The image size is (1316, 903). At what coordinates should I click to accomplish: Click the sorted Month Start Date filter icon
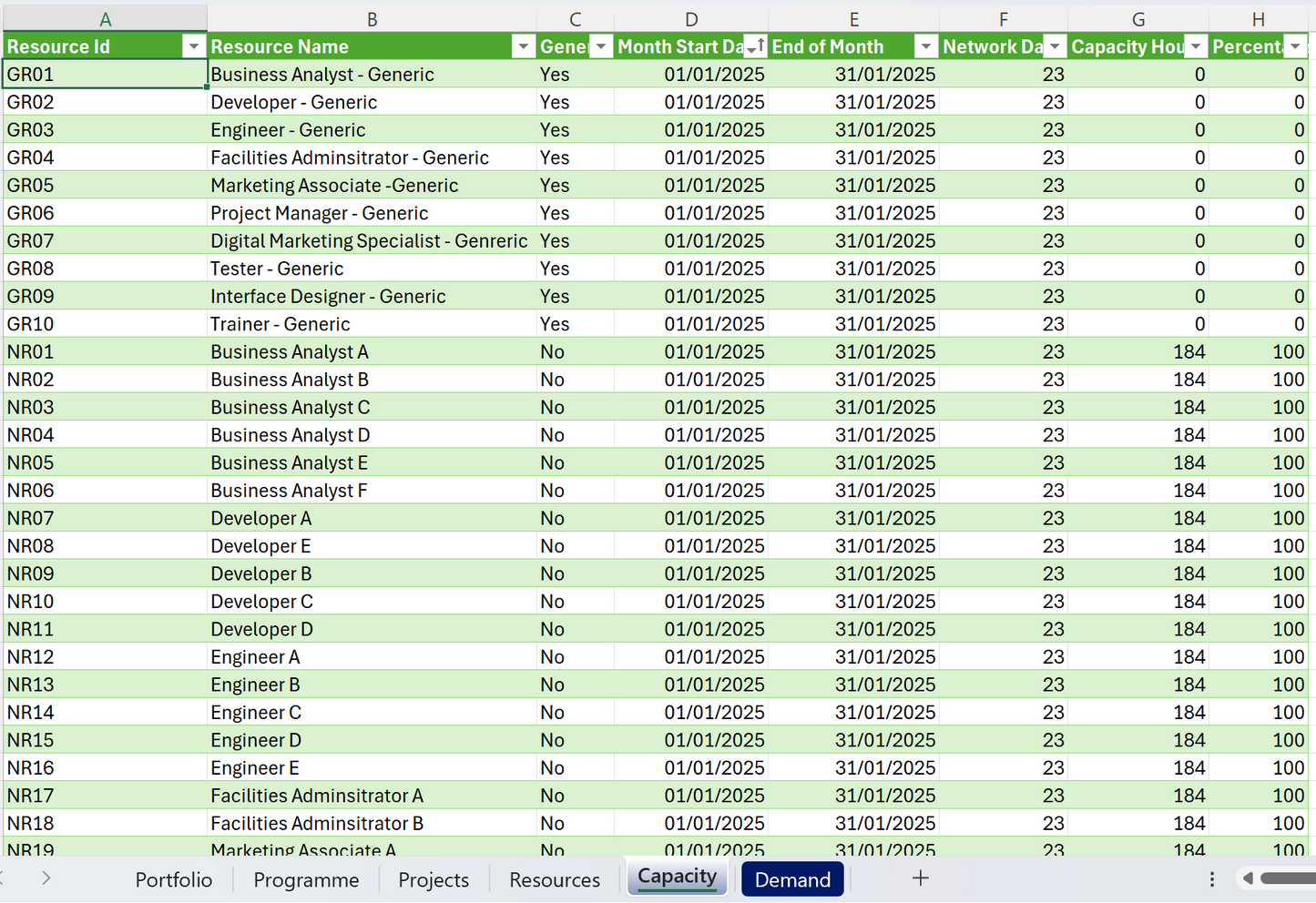(755, 46)
